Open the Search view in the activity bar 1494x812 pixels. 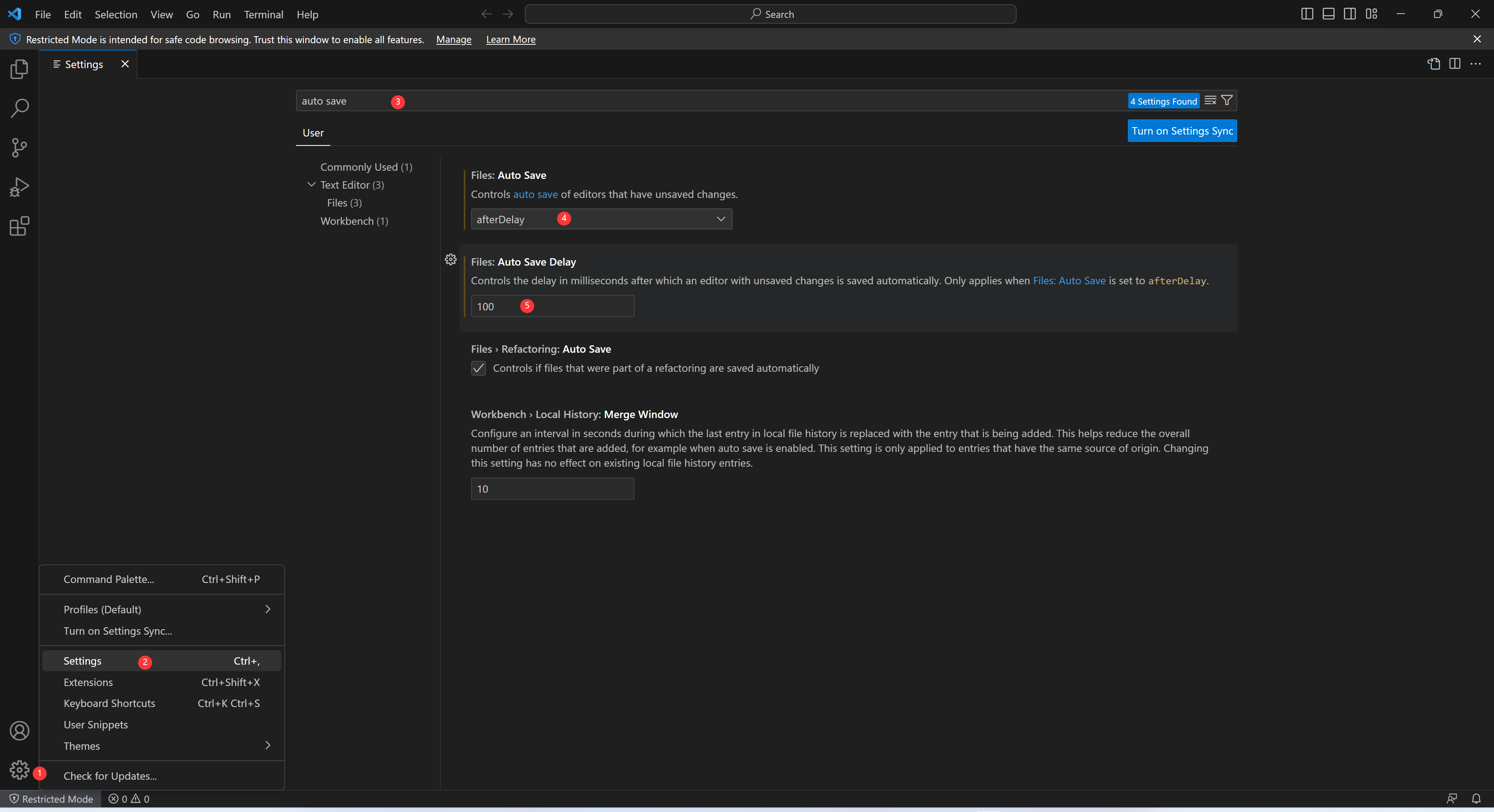click(x=19, y=108)
